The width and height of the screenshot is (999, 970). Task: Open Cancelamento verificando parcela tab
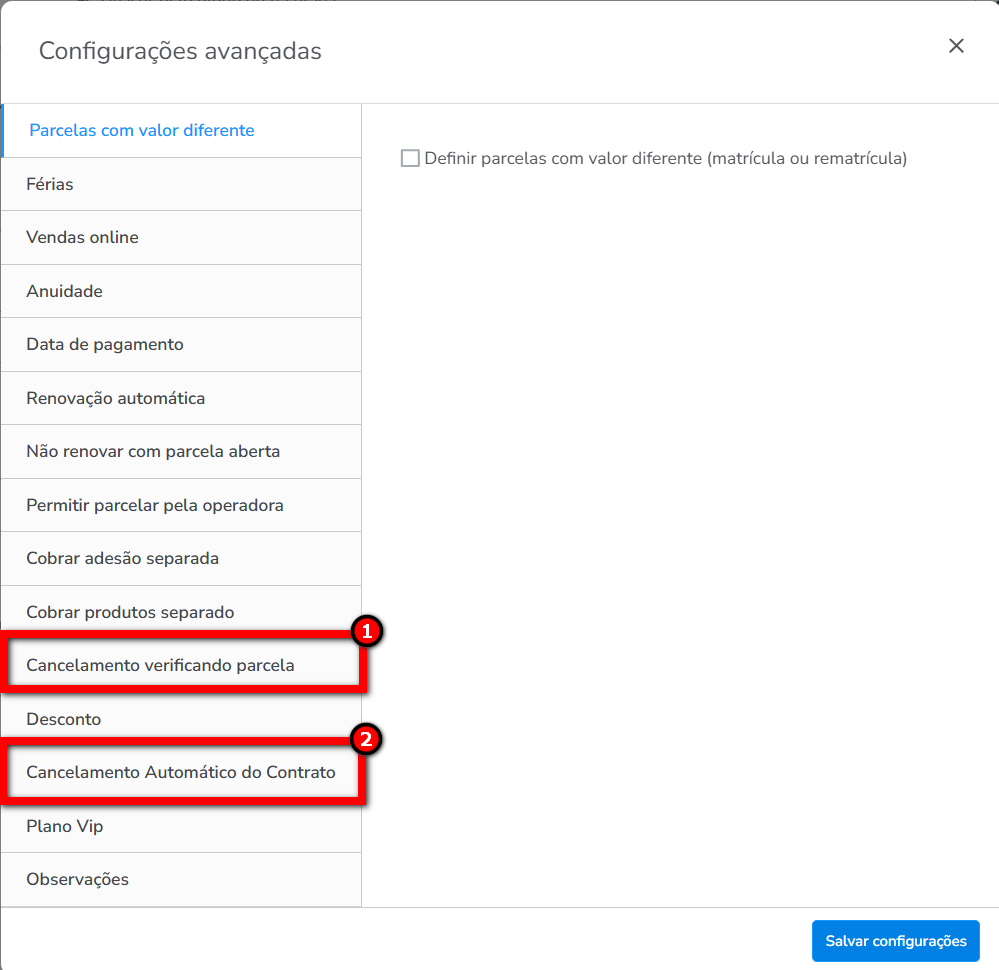coord(160,665)
